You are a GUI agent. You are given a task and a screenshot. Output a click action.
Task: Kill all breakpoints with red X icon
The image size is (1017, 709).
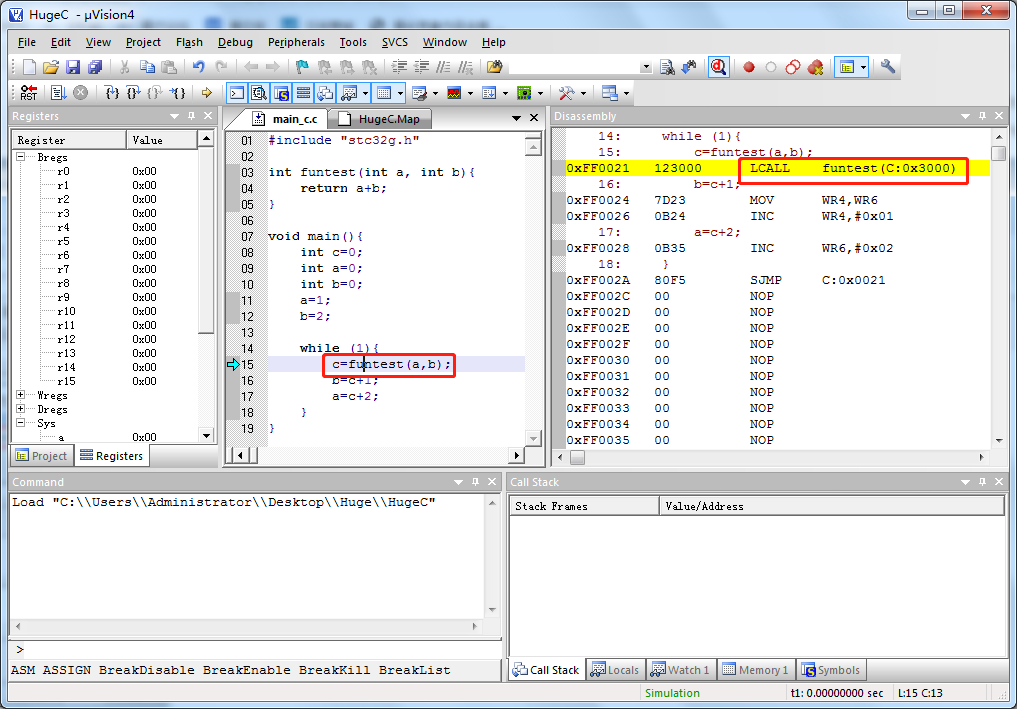tap(815, 67)
